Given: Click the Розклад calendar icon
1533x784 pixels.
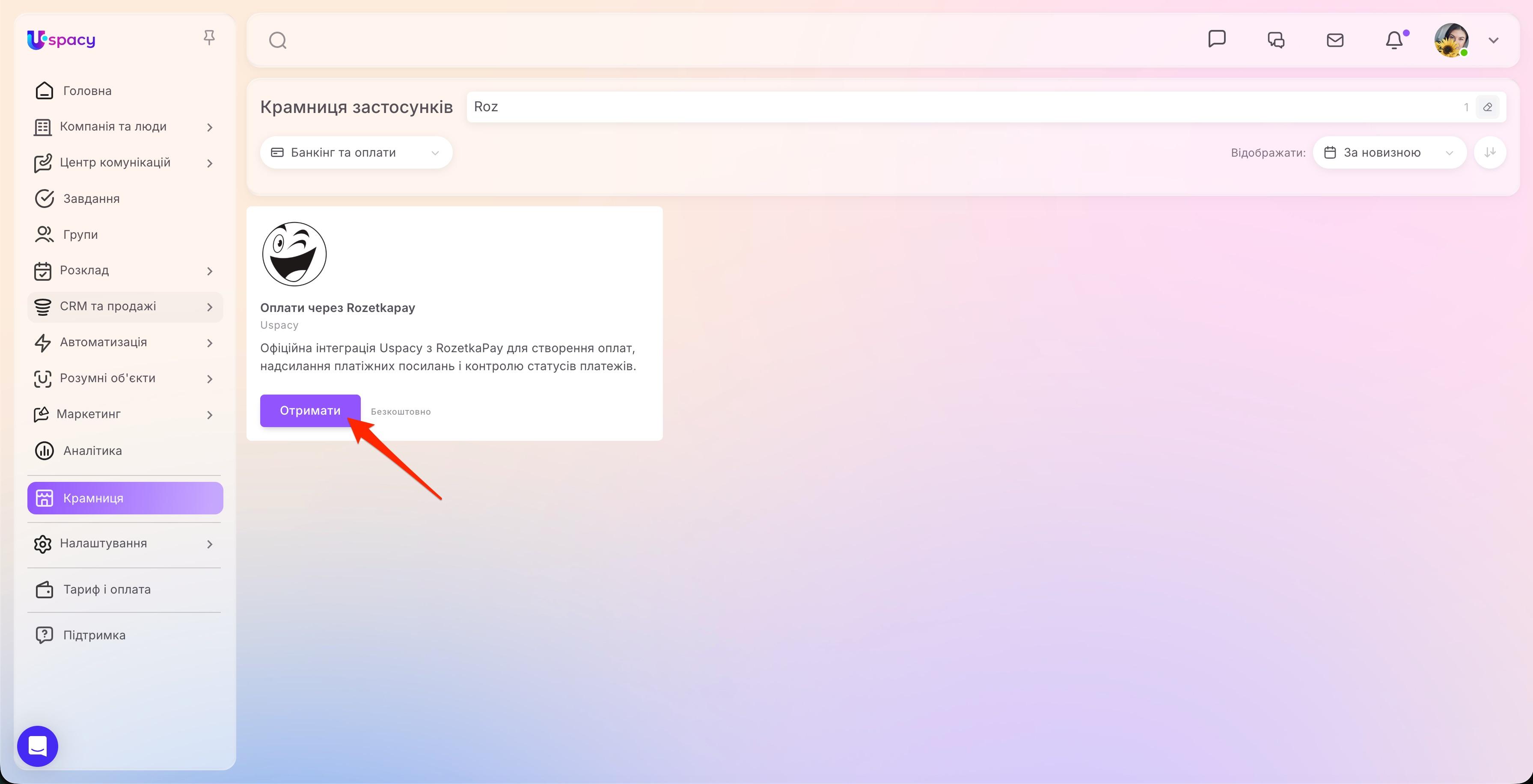Looking at the screenshot, I should point(42,271).
